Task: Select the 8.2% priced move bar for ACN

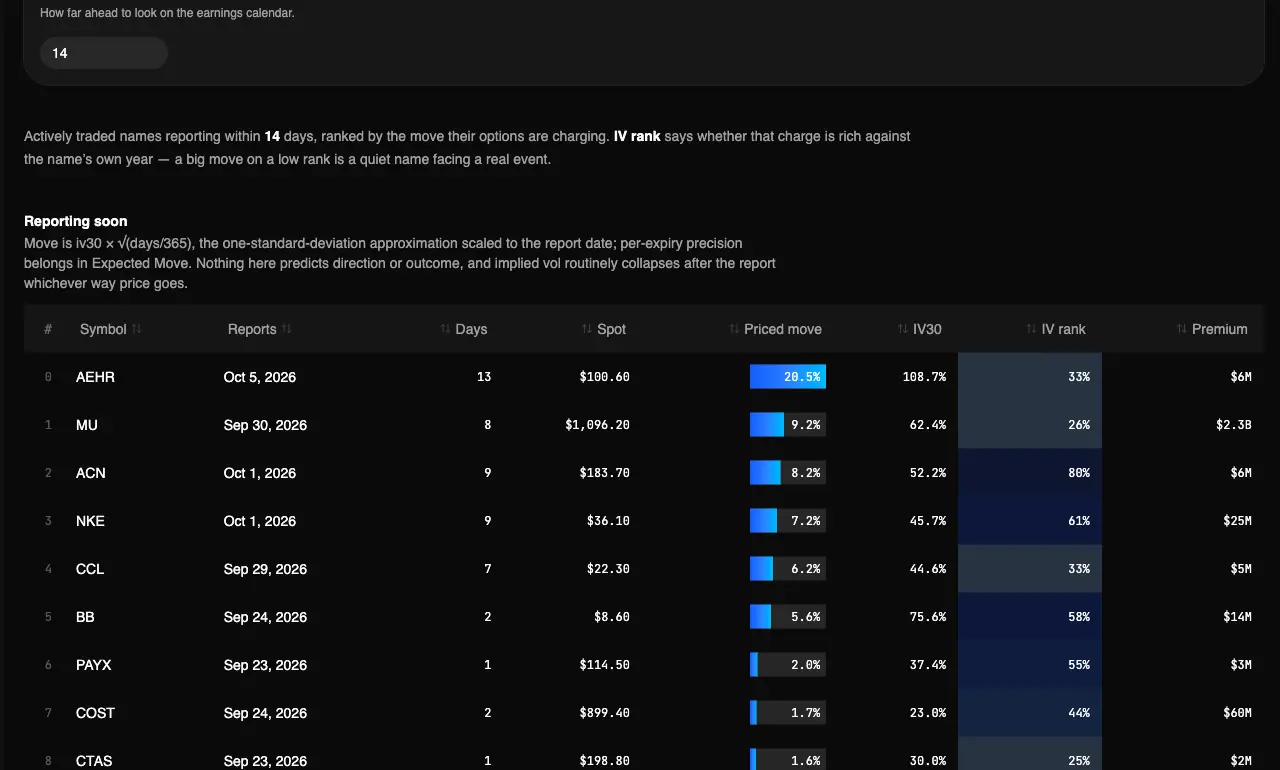Action: tap(788, 473)
